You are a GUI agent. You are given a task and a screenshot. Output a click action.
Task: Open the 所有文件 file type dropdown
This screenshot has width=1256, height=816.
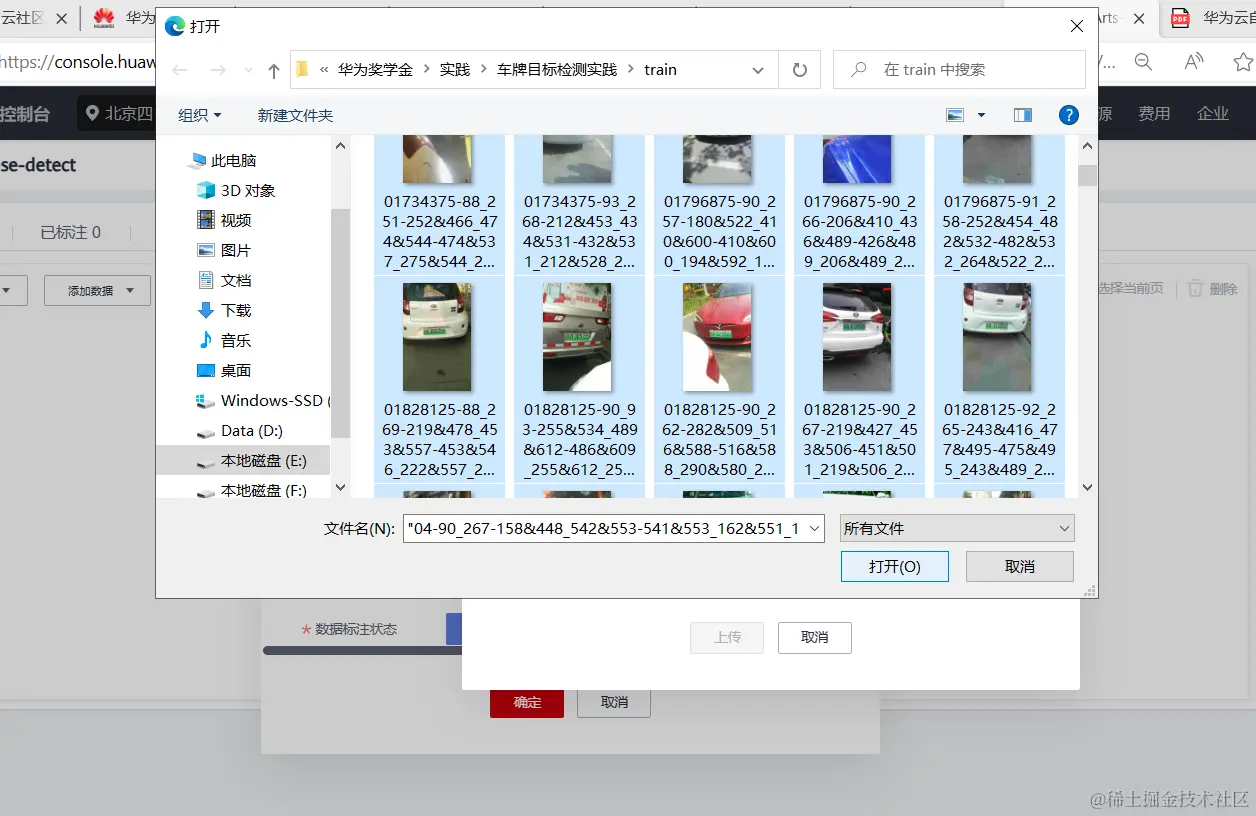pyautogui.click(x=955, y=528)
